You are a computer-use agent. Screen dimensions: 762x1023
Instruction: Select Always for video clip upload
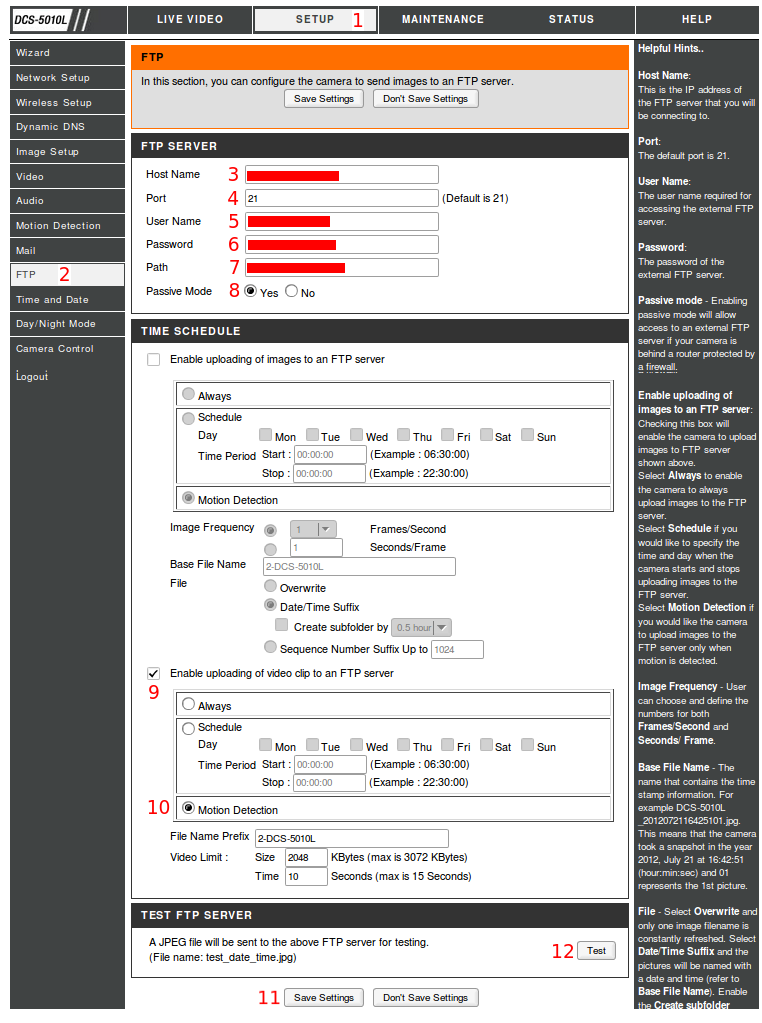tap(189, 704)
